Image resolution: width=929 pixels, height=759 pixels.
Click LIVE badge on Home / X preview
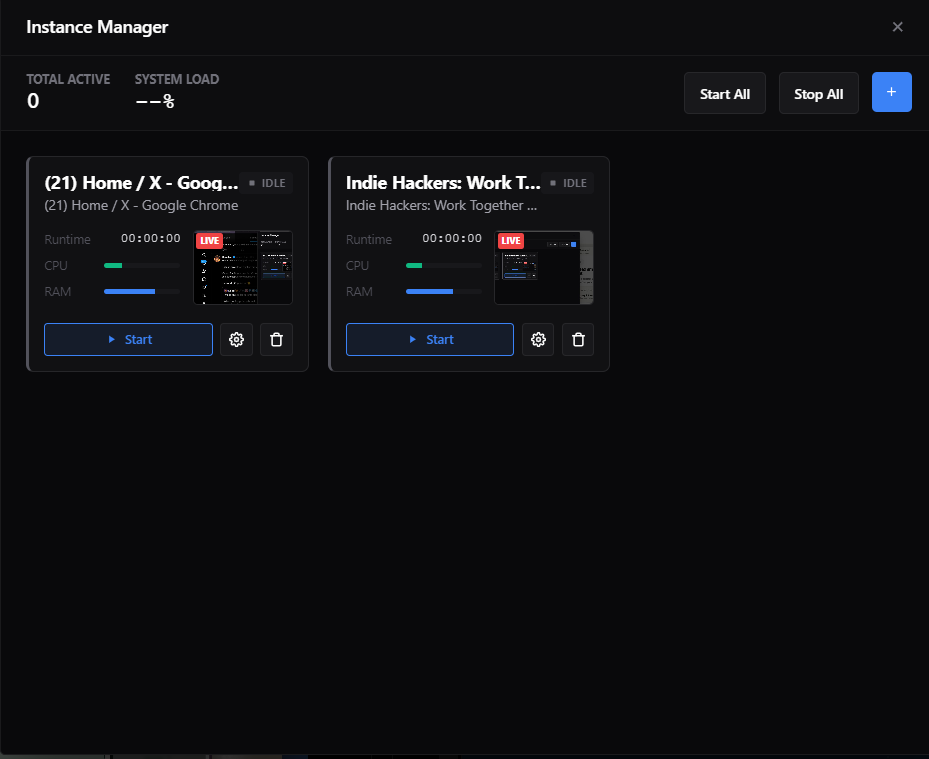pos(209,241)
